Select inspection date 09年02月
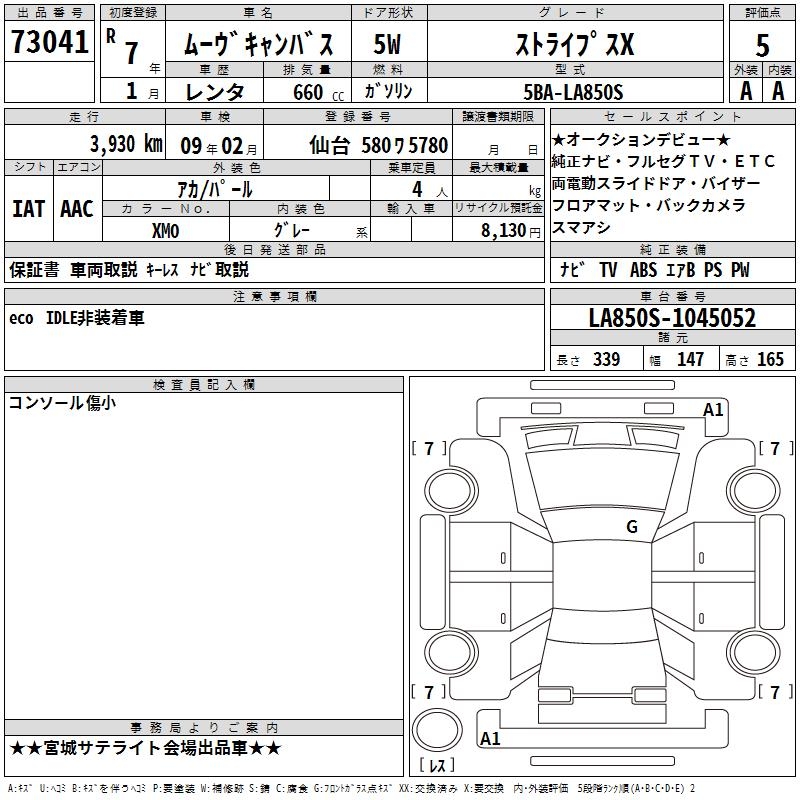800x800 pixels. point(219,146)
